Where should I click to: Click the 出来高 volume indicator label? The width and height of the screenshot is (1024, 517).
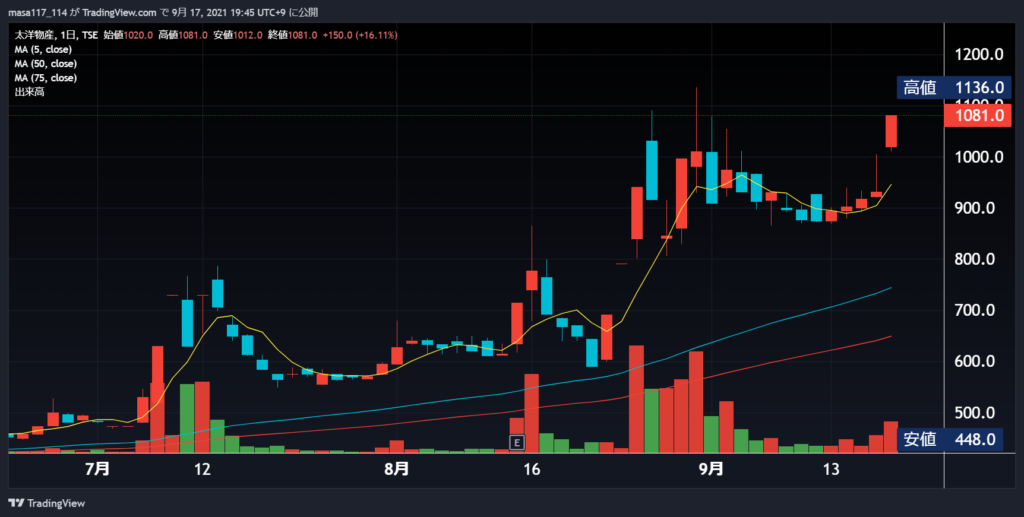click(x=29, y=92)
